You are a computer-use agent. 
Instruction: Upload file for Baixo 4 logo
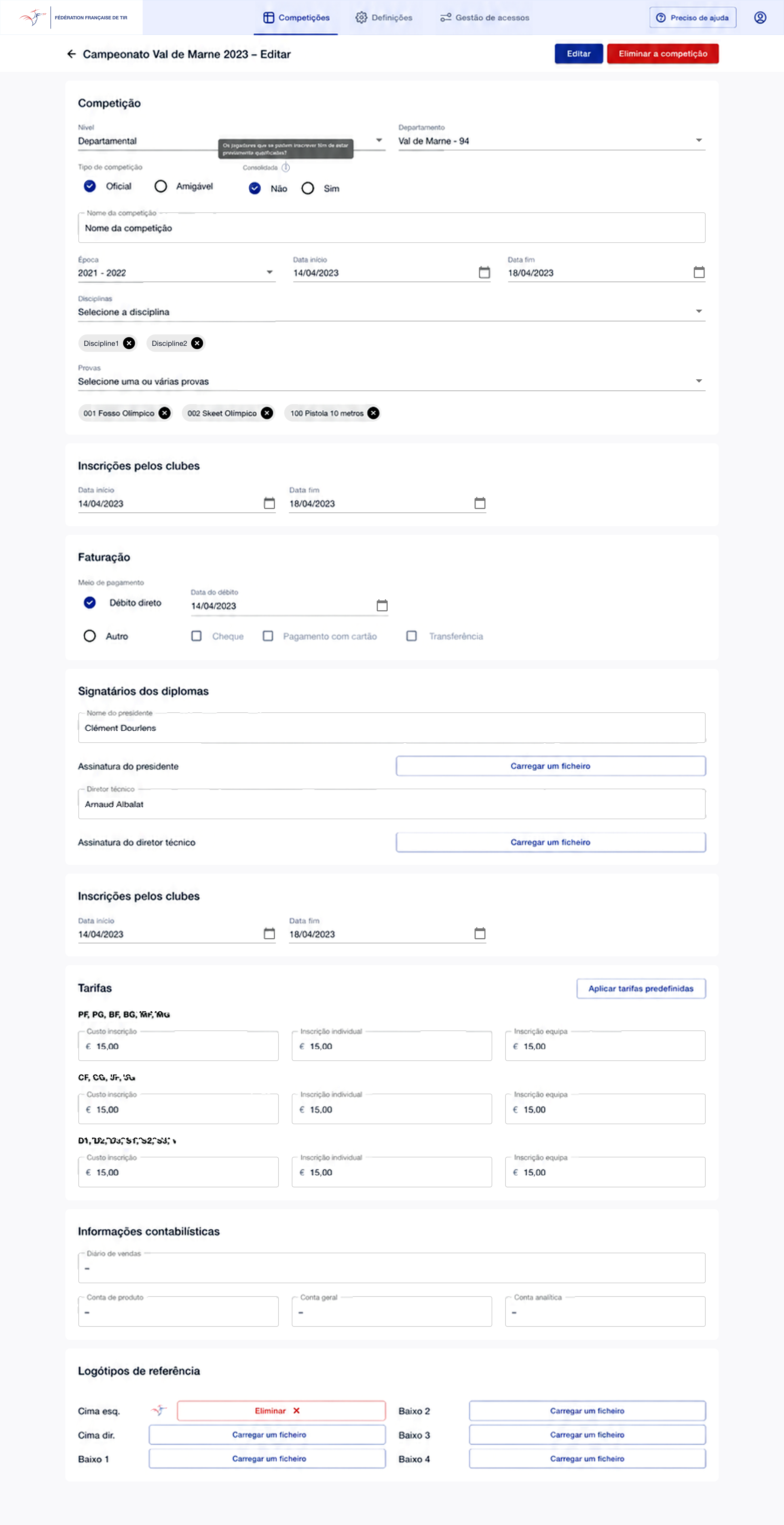click(x=587, y=1459)
